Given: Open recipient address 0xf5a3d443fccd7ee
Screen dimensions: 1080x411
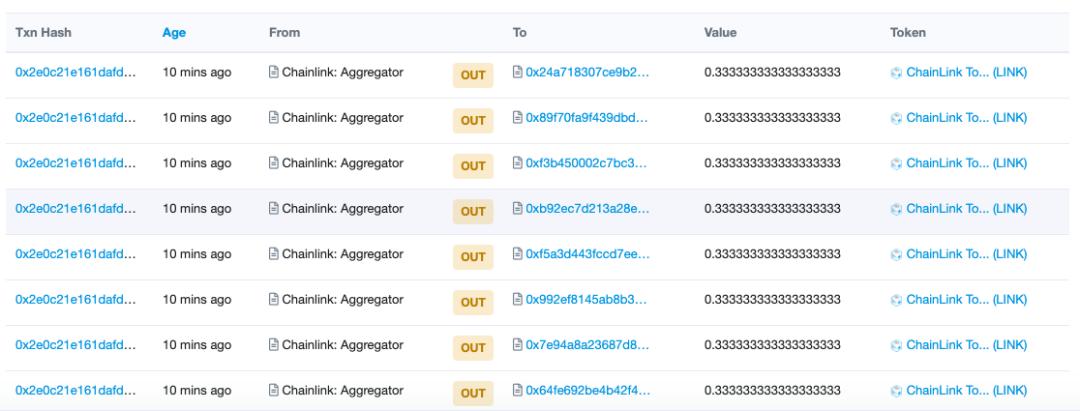Looking at the screenshot, I should click(x=588, y=253).
